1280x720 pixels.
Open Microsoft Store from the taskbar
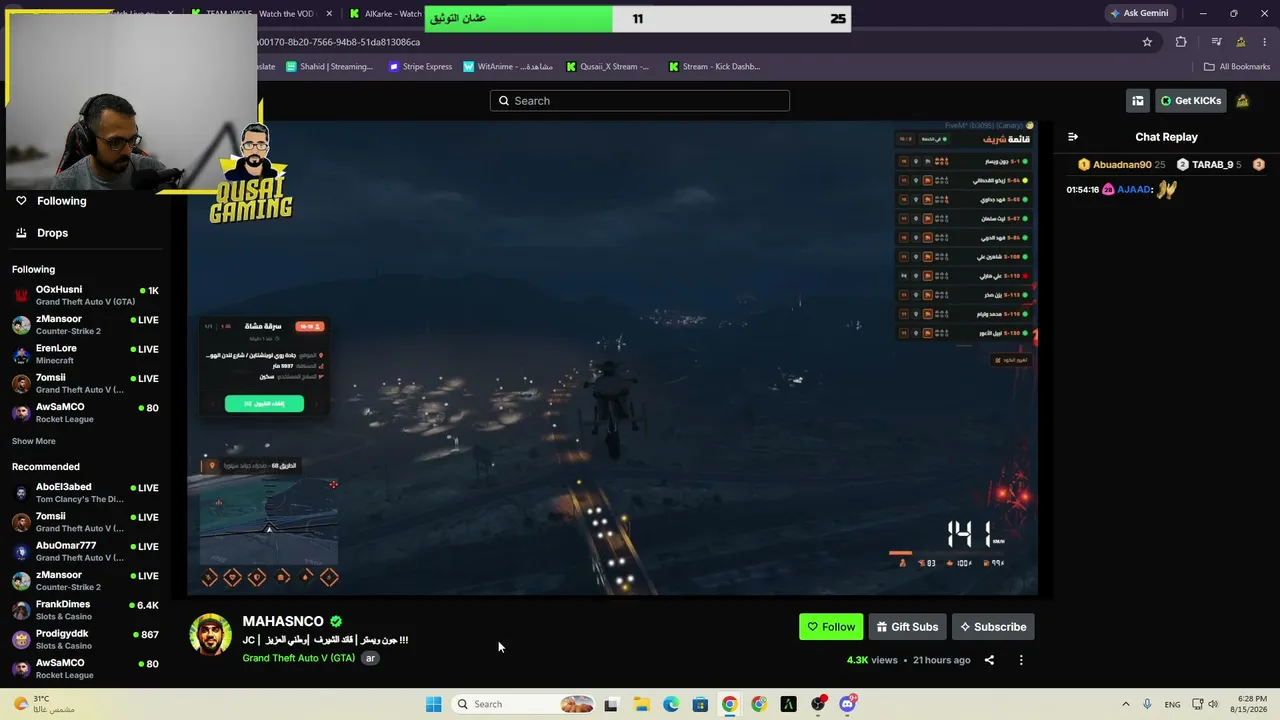pos(700,704)
